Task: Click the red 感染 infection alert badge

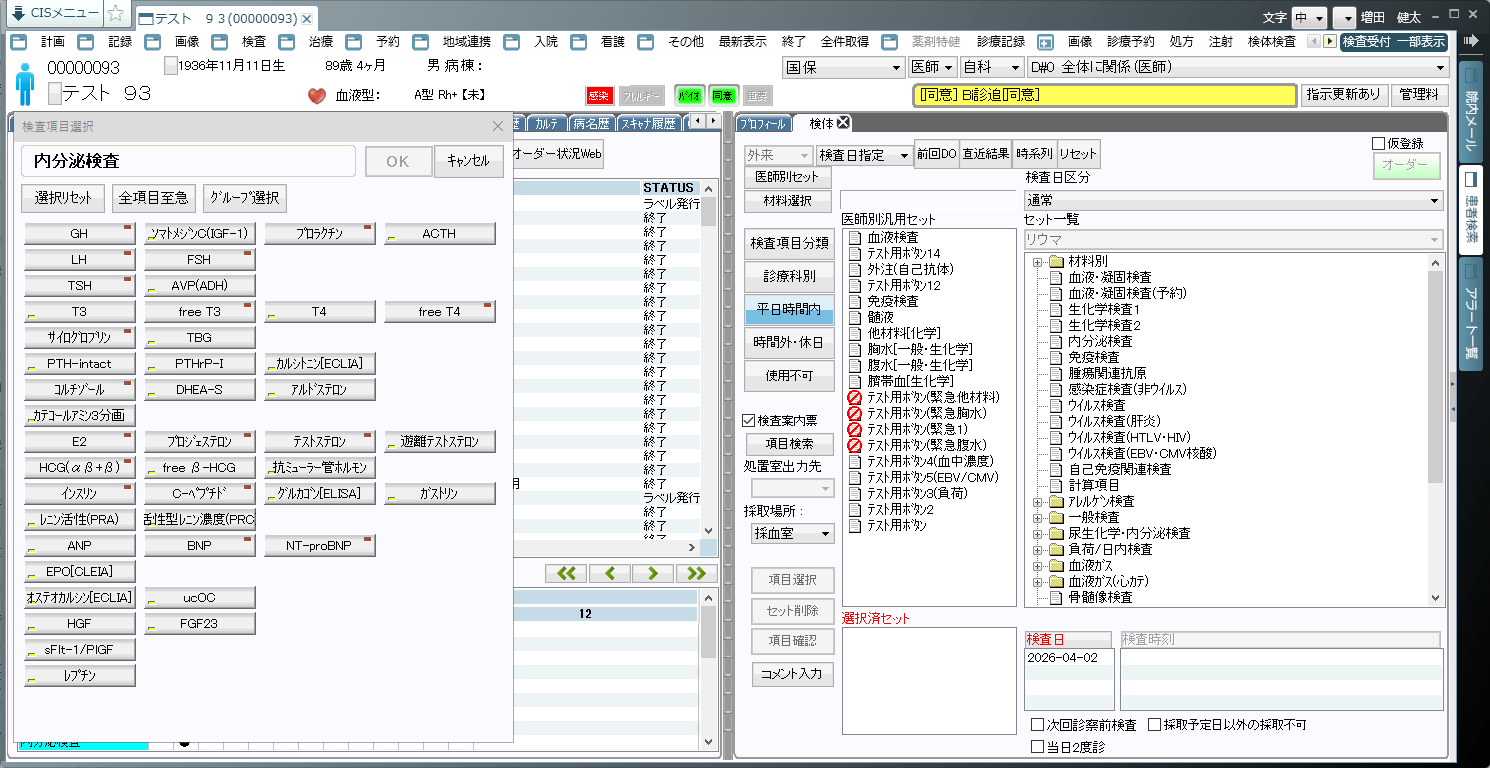Action: pos(598,96)
